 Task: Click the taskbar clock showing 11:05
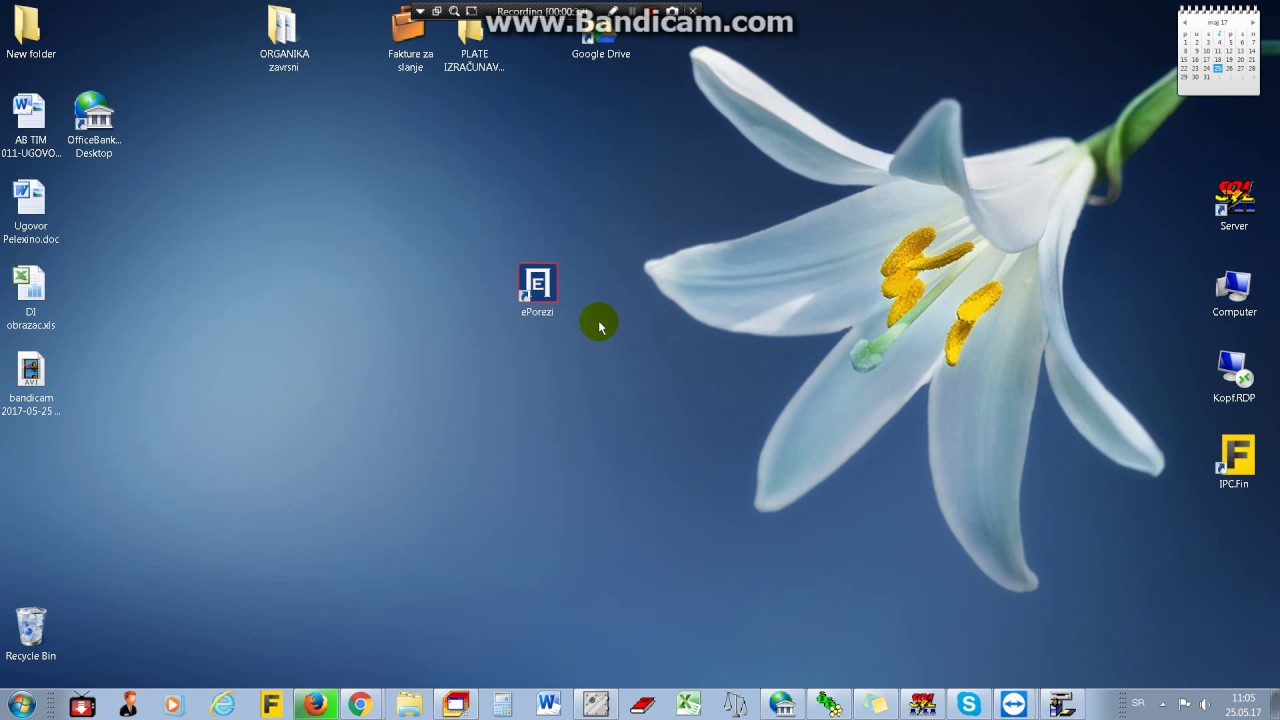(x=1243, y=704)
